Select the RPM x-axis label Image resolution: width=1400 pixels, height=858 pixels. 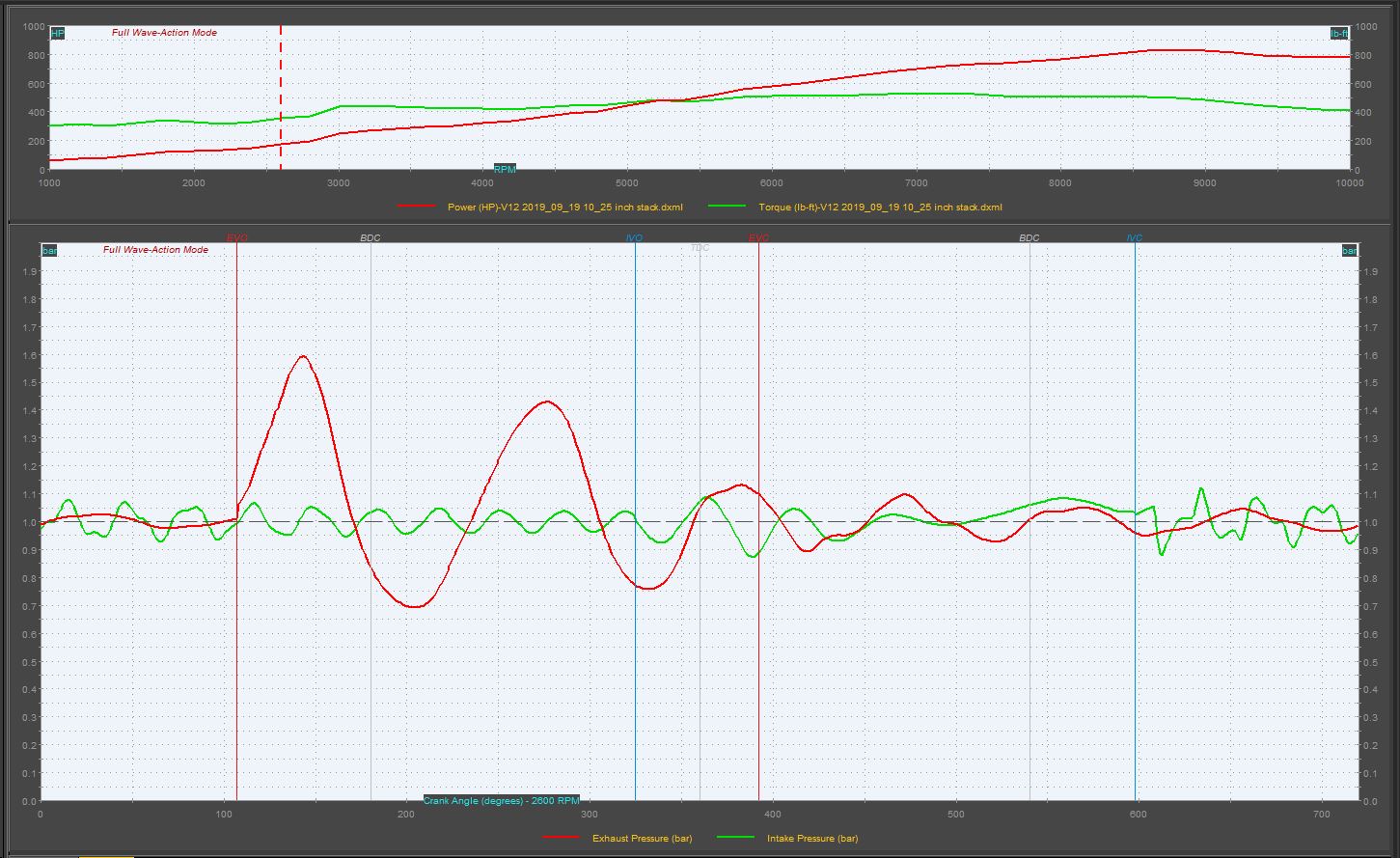point(505,170)
